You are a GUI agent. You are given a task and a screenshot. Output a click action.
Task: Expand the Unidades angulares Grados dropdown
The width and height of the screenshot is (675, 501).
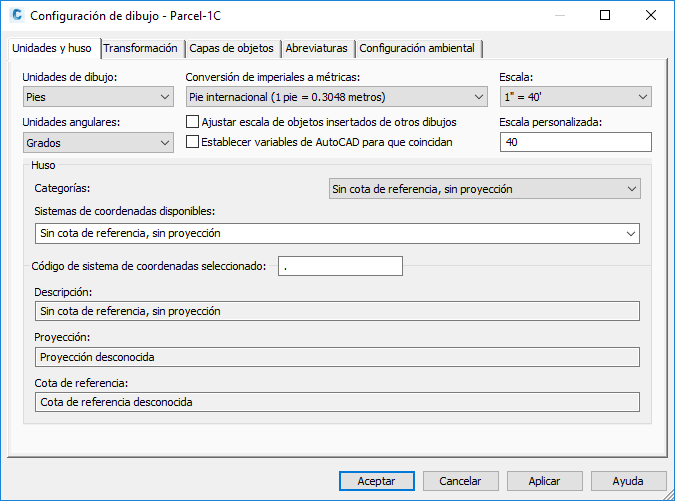click(x=98, y=142)
